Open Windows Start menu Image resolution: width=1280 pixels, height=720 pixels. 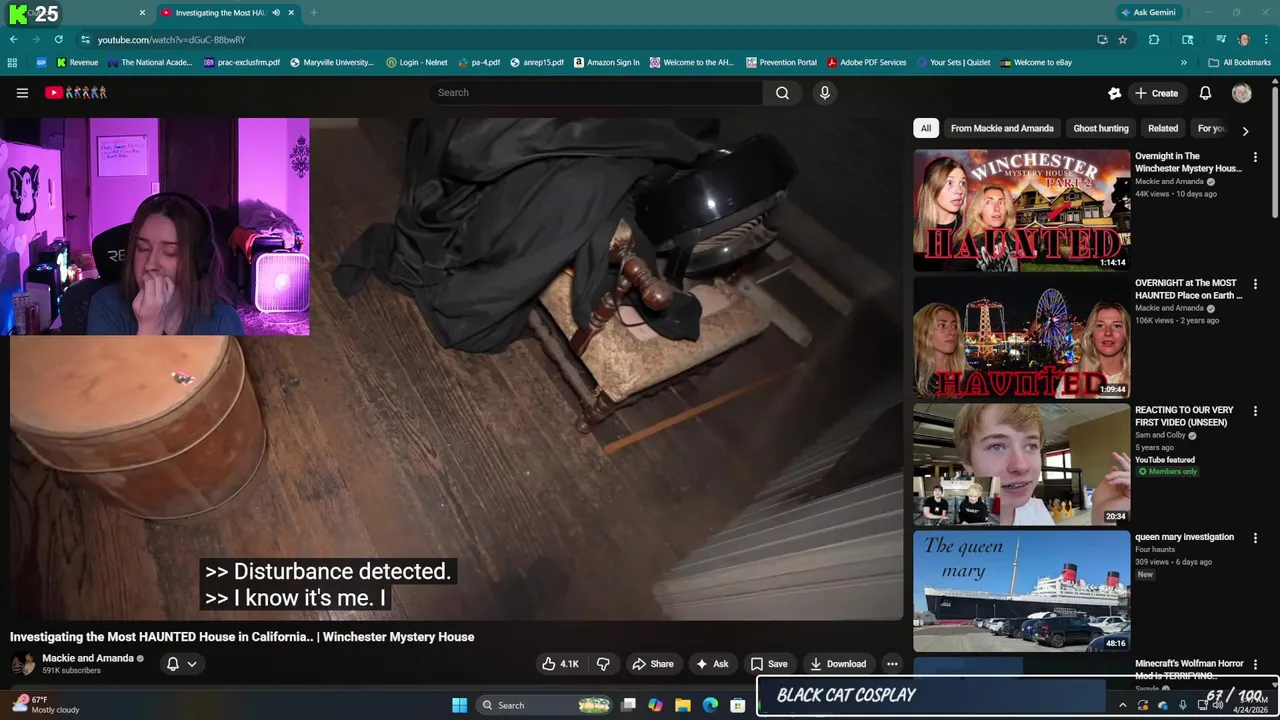click(x=459, y=705)
